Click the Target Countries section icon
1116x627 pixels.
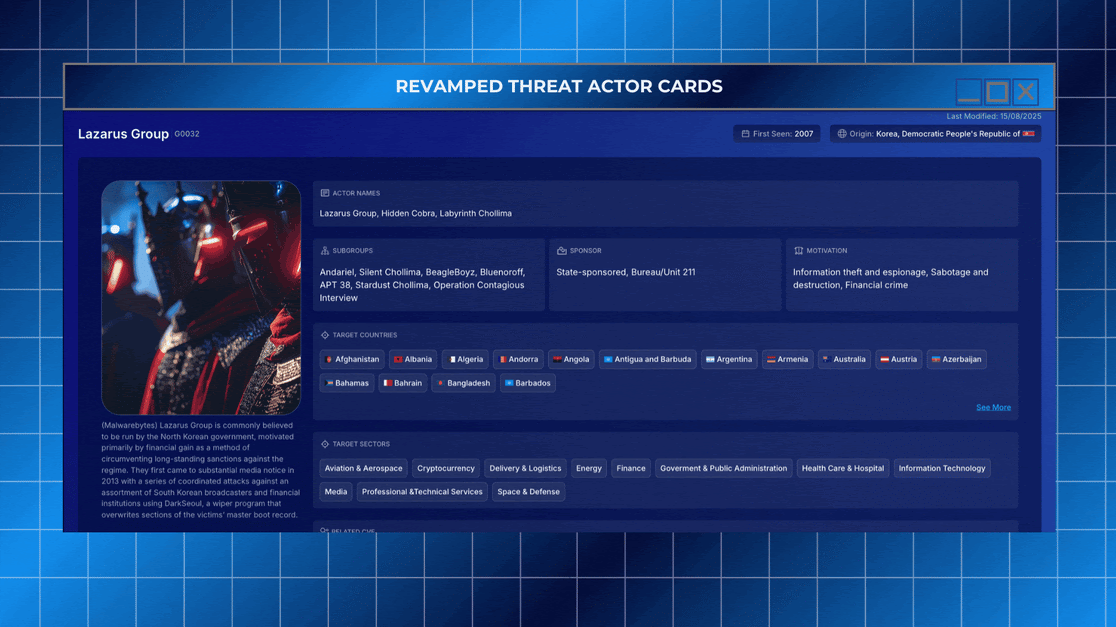coord(325,335)
